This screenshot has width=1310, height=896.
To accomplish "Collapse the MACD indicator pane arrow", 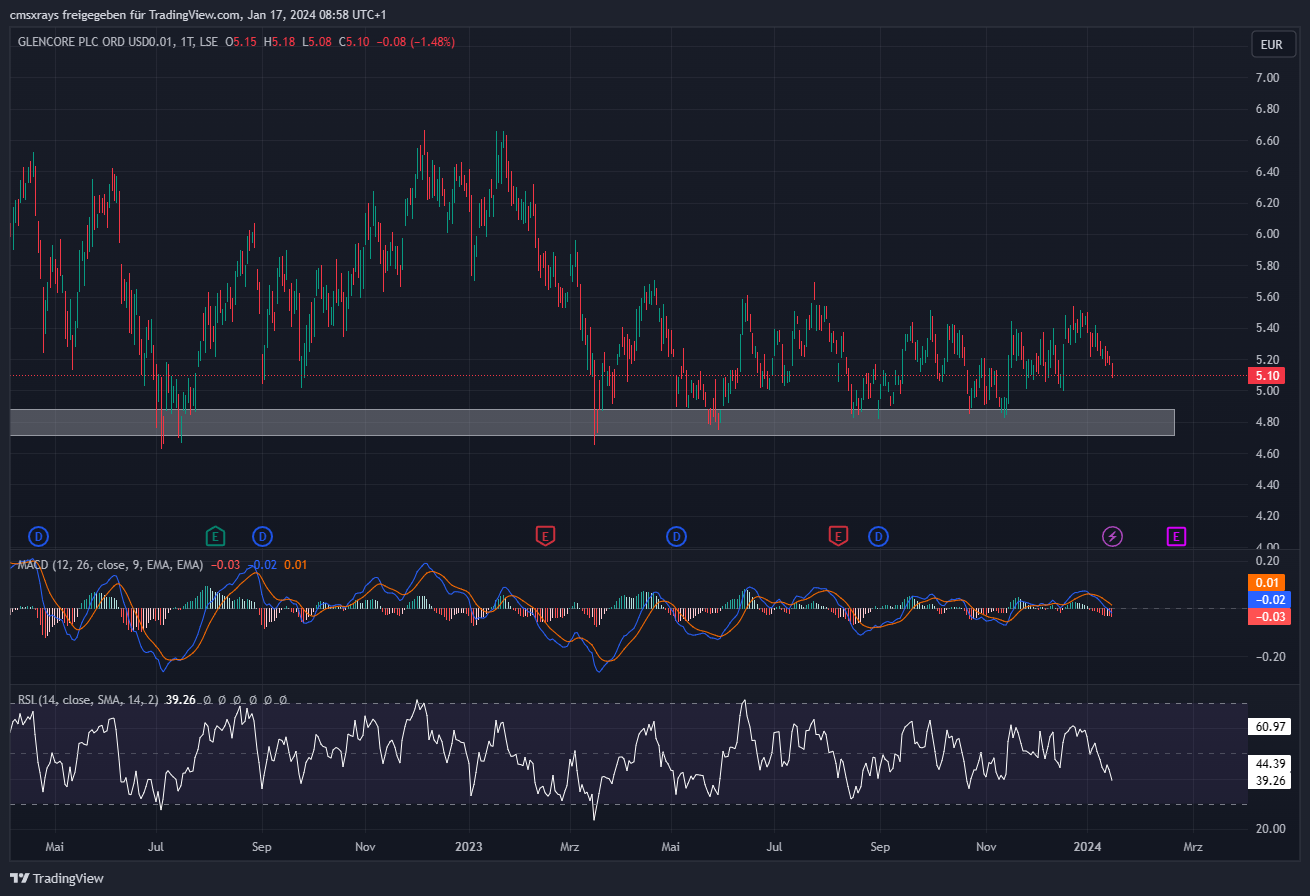I will pyautogui.click(x=10, y=563).
